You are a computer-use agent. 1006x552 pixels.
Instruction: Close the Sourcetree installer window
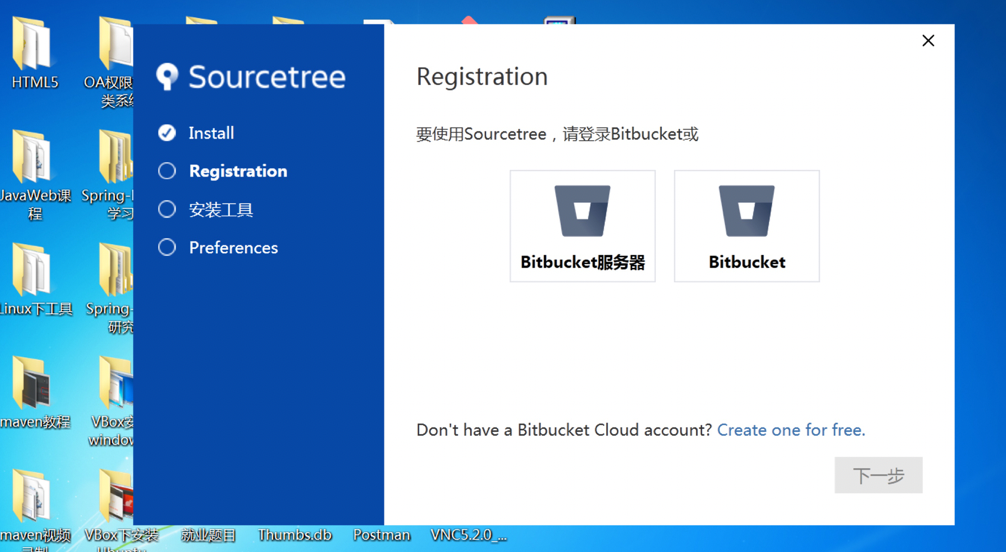(928, 40)
